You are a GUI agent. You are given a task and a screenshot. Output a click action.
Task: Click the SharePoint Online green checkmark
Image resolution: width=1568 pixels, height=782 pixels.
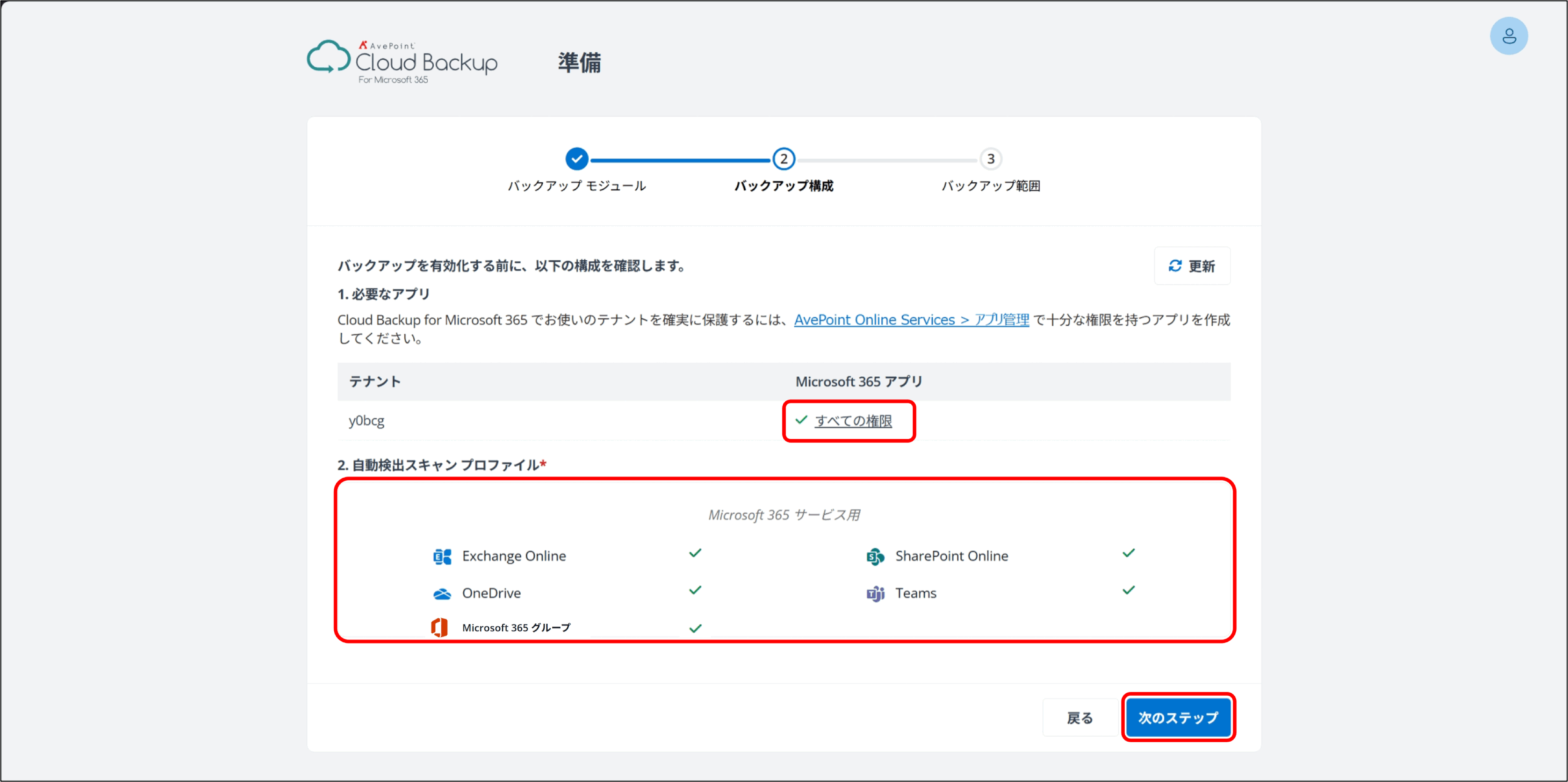tap(1128, 553)
